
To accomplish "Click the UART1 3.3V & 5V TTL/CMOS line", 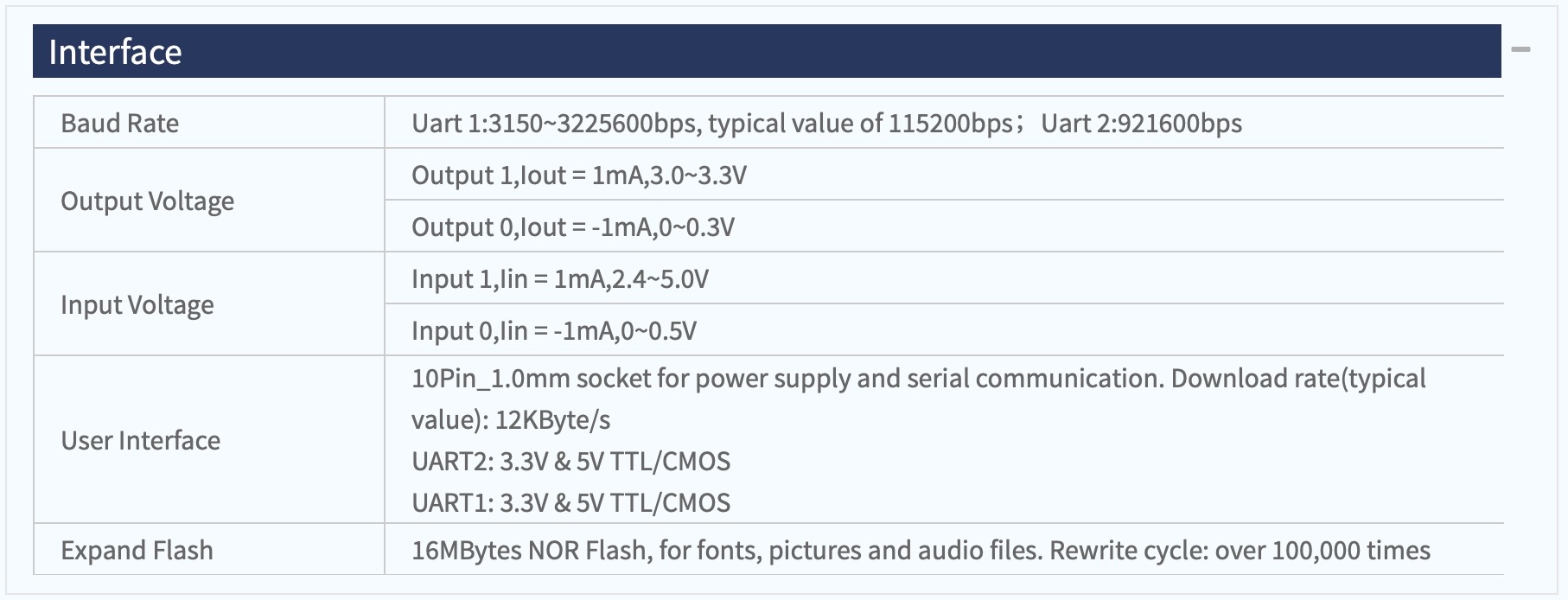I will (570, 502).
